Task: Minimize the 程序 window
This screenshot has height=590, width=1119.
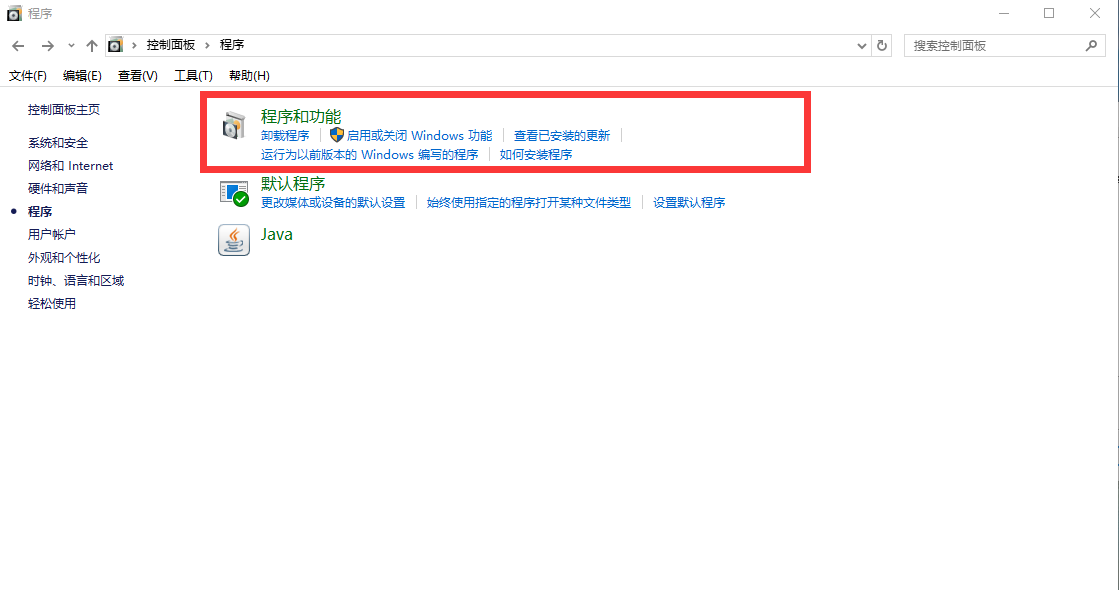Action: point(1004,14)
